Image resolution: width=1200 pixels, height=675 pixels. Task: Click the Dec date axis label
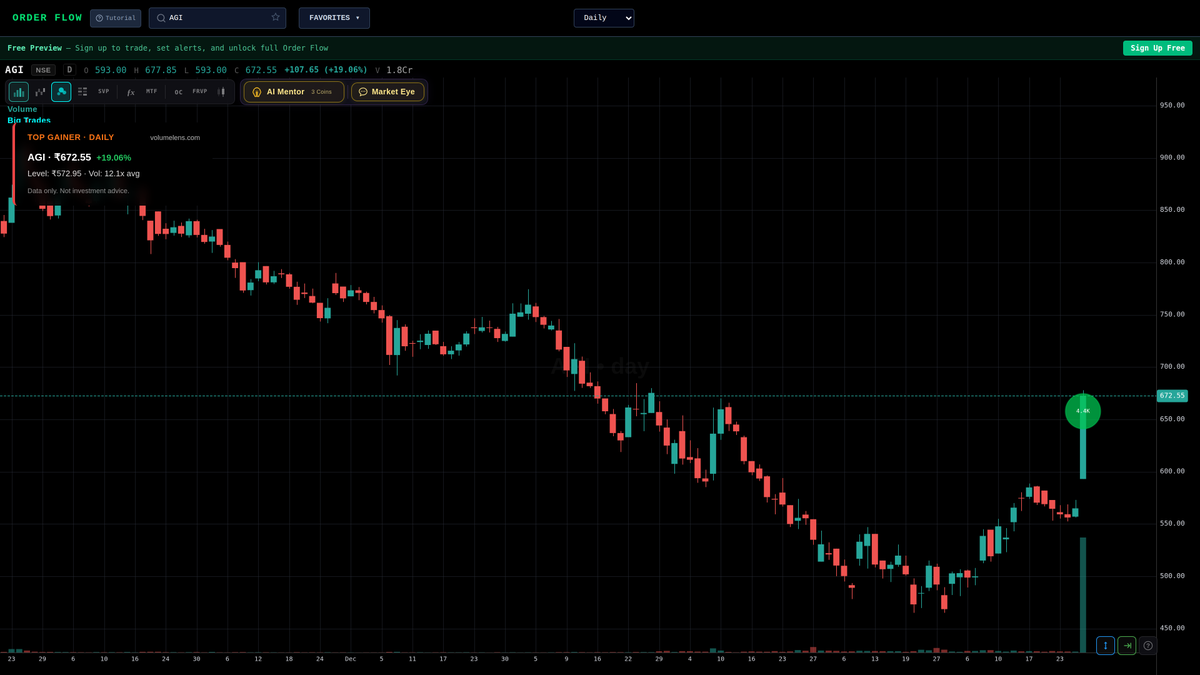pos(350,659)
